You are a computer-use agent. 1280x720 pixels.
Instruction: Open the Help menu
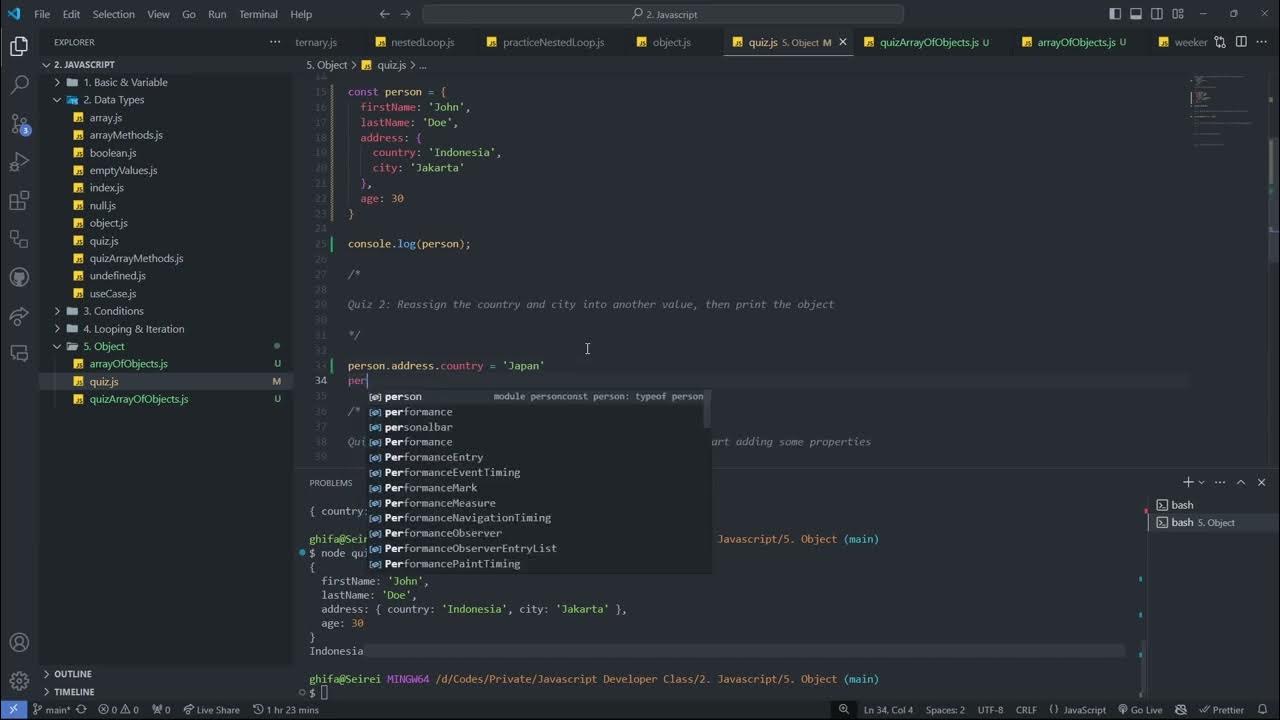301,14
